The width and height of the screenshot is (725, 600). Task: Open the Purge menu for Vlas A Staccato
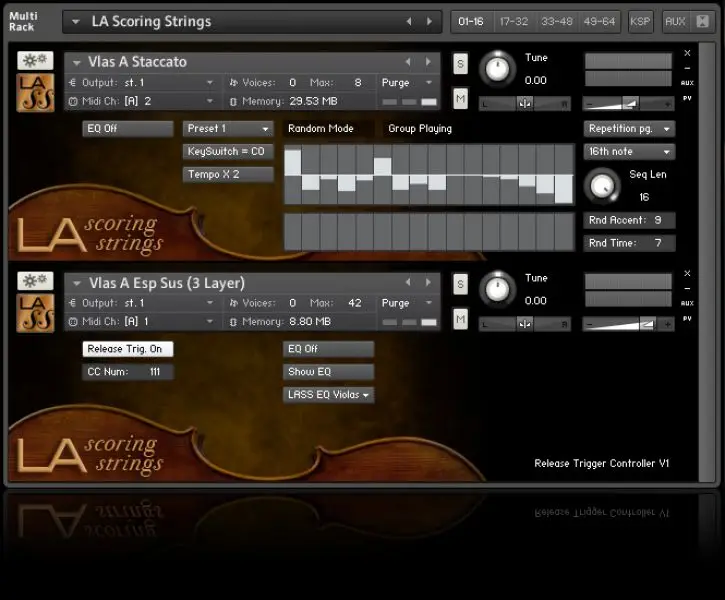tap(407, 83)
